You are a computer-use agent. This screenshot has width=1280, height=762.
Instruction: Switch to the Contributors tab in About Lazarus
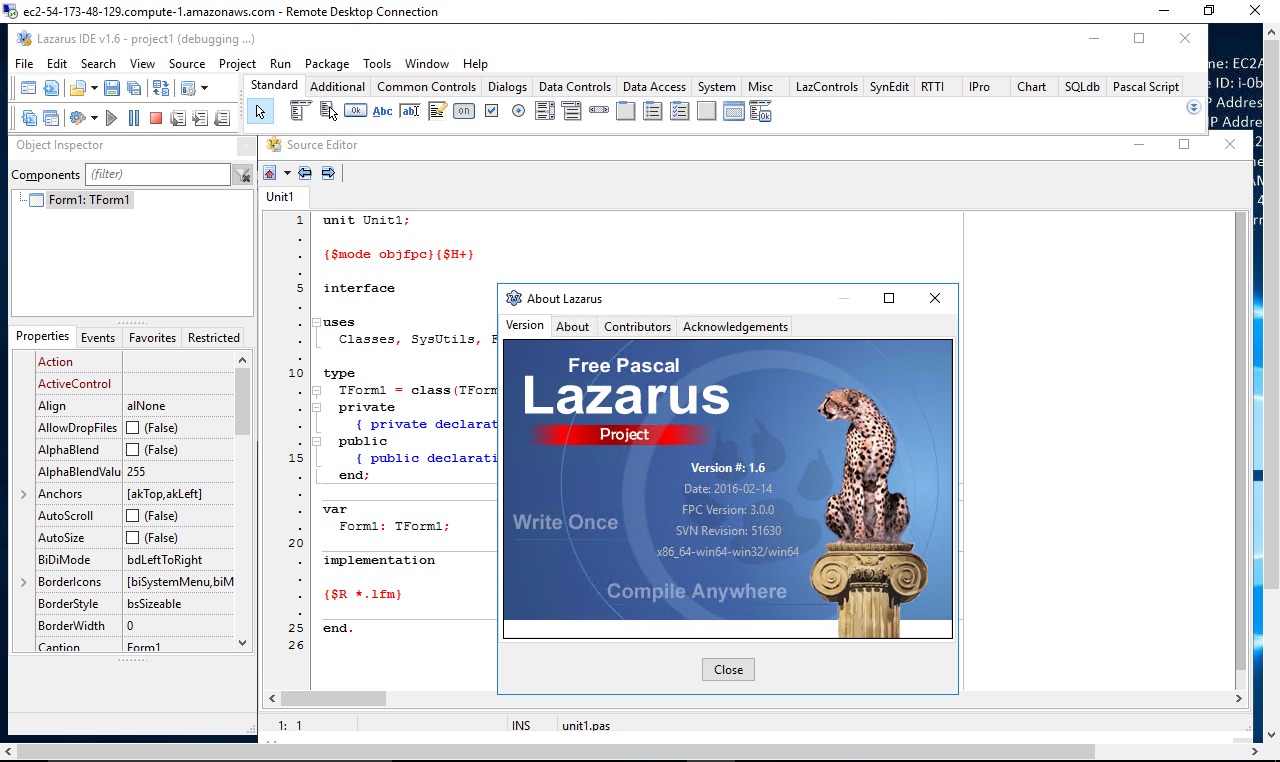pos(637,326)
